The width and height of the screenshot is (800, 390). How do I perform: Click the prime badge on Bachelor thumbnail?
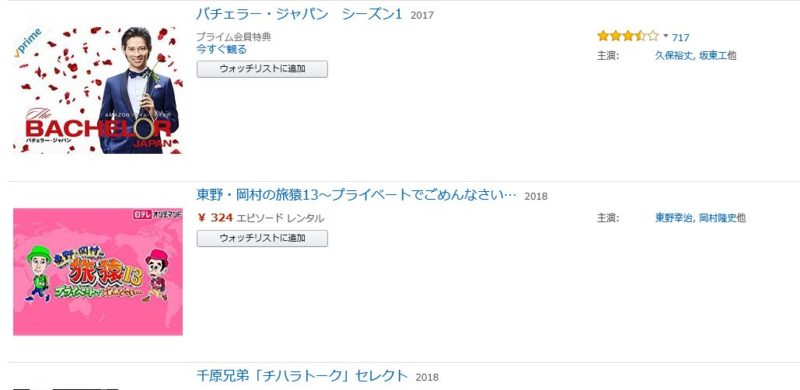28,43
